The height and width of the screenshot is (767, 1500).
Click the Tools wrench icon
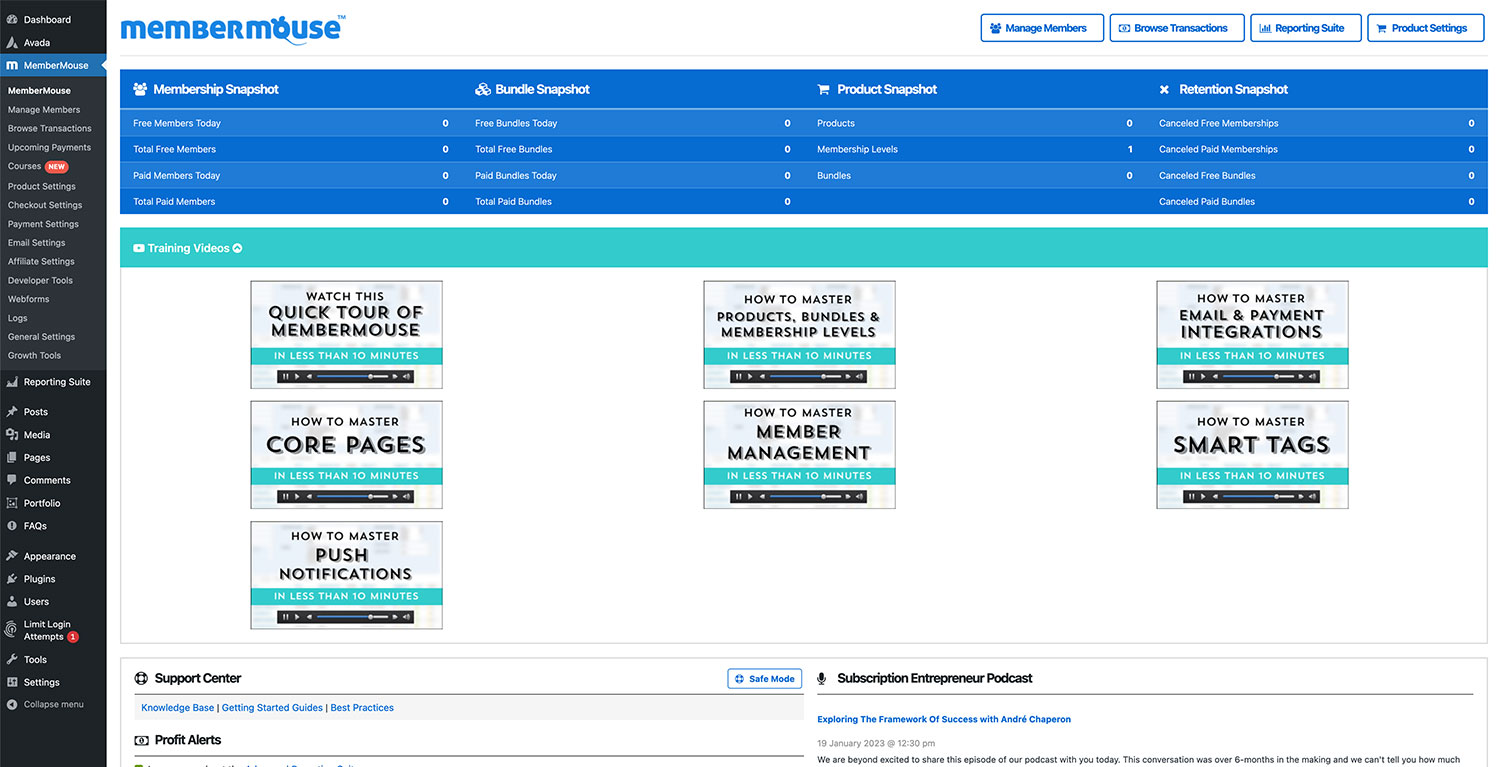coord(12,660)
